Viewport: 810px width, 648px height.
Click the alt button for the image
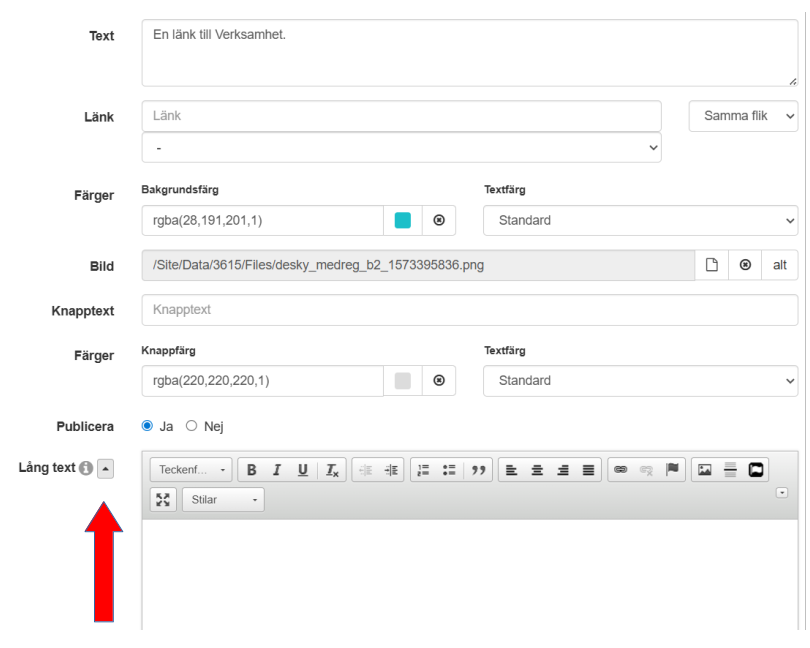pos(779,265)
